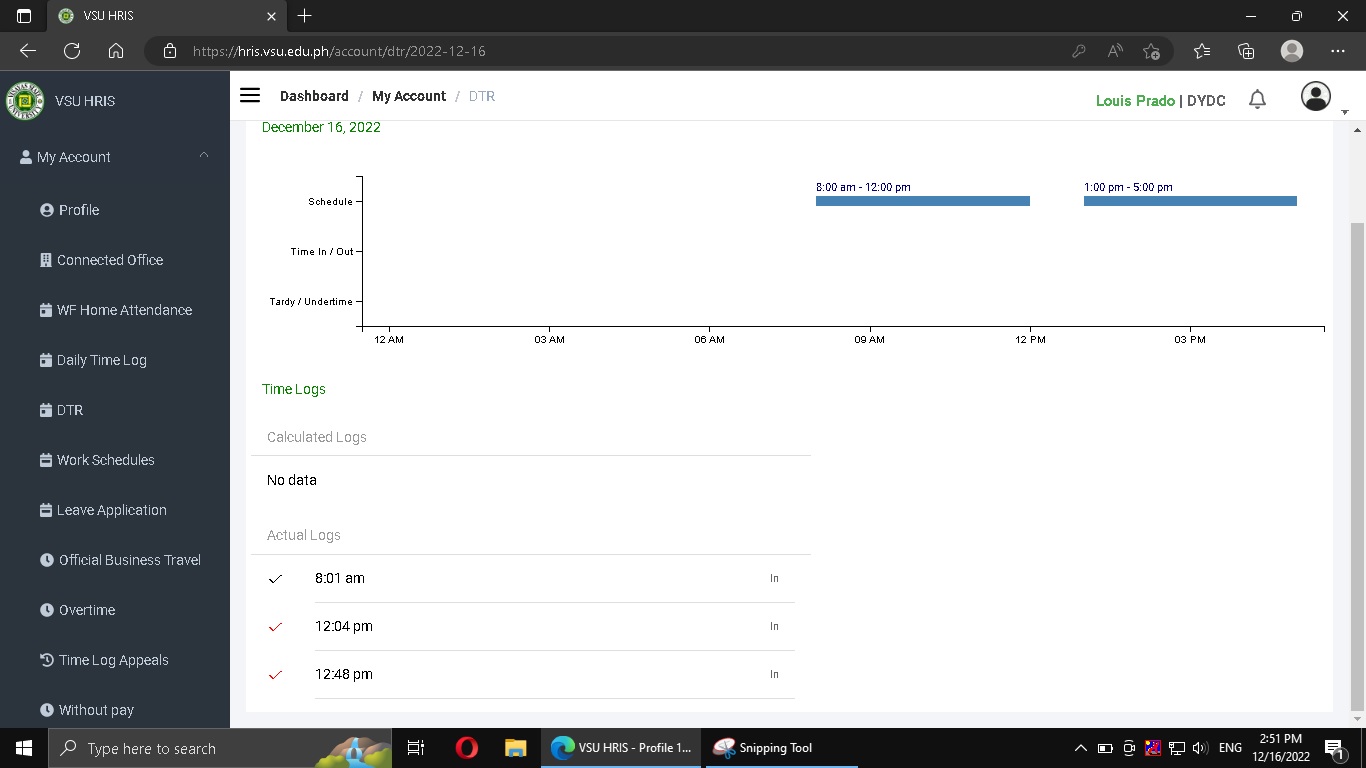
Task: Click the Official Business Travel clock icon
Action: pyautogui.click(x=47, y=560)
